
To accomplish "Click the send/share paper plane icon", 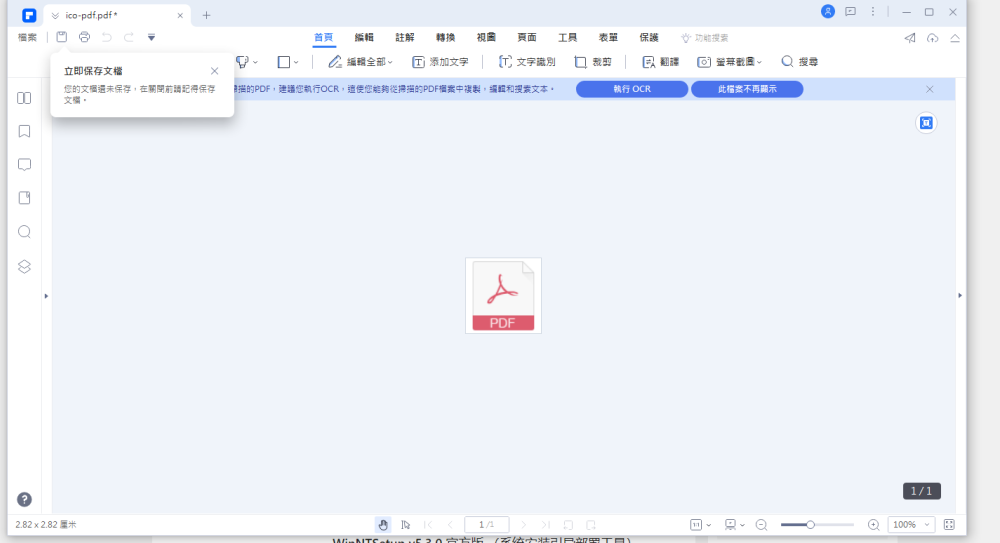I will pyautogui.click(x=910, y=38).
